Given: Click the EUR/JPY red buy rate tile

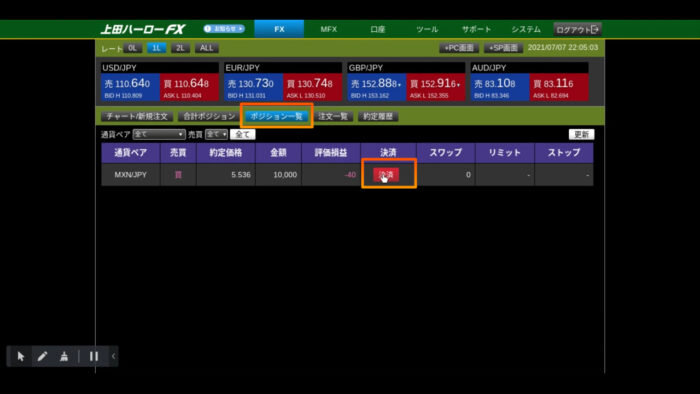Looking at the screenshot, I should 312,87.
